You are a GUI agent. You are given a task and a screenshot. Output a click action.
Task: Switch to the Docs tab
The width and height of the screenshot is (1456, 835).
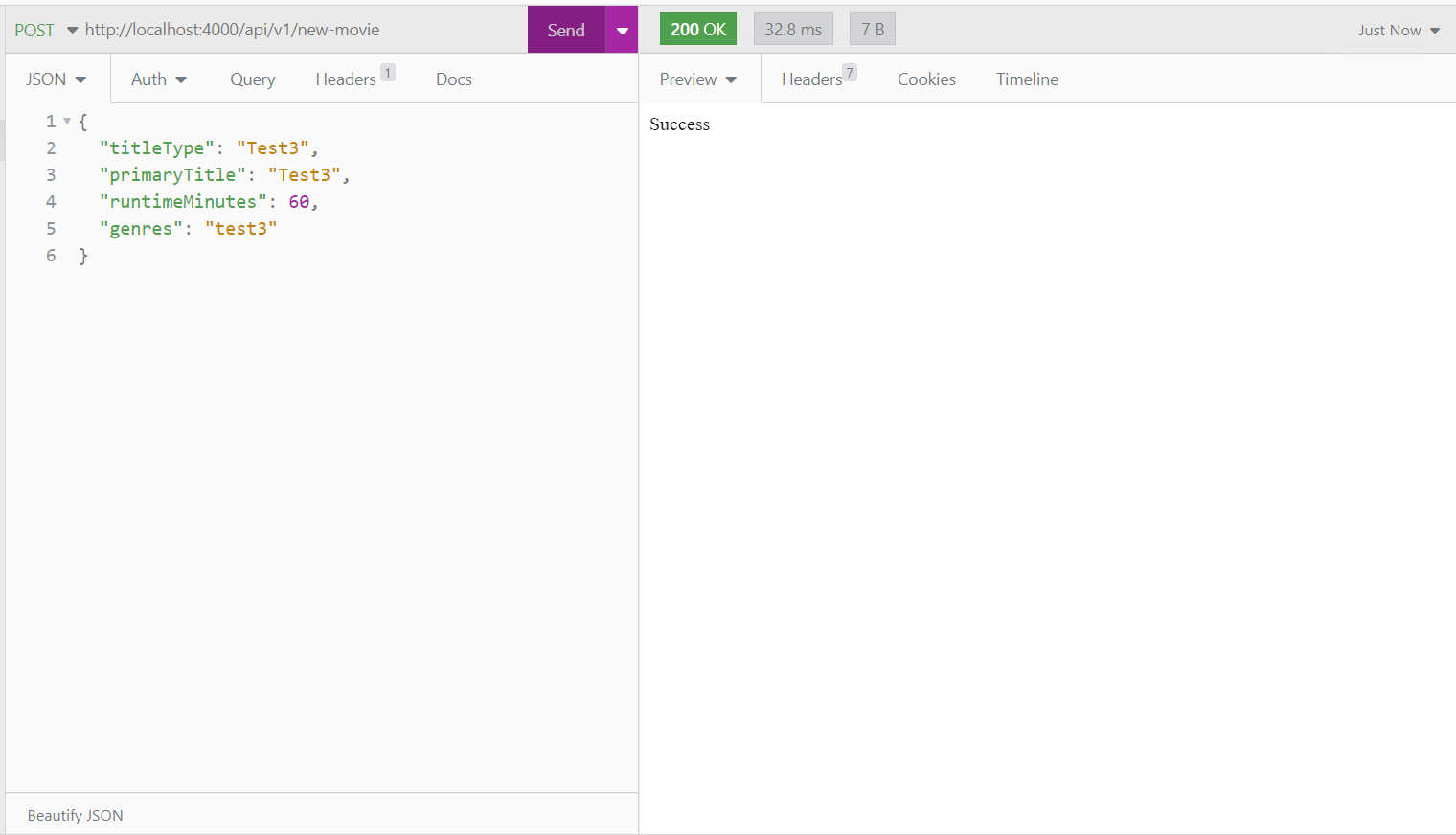click(x=453, y=79)
